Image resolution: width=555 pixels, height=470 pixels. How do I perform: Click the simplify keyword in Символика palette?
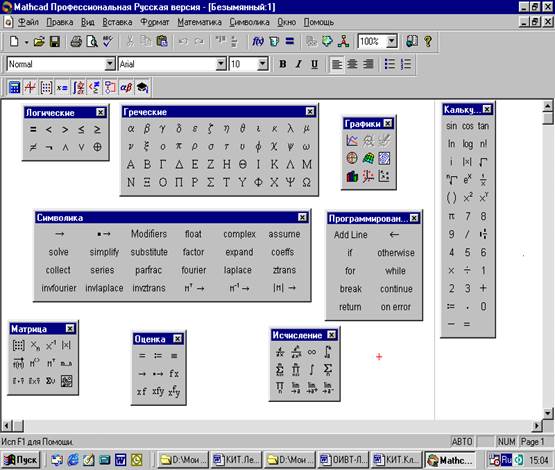click(104, 252)
